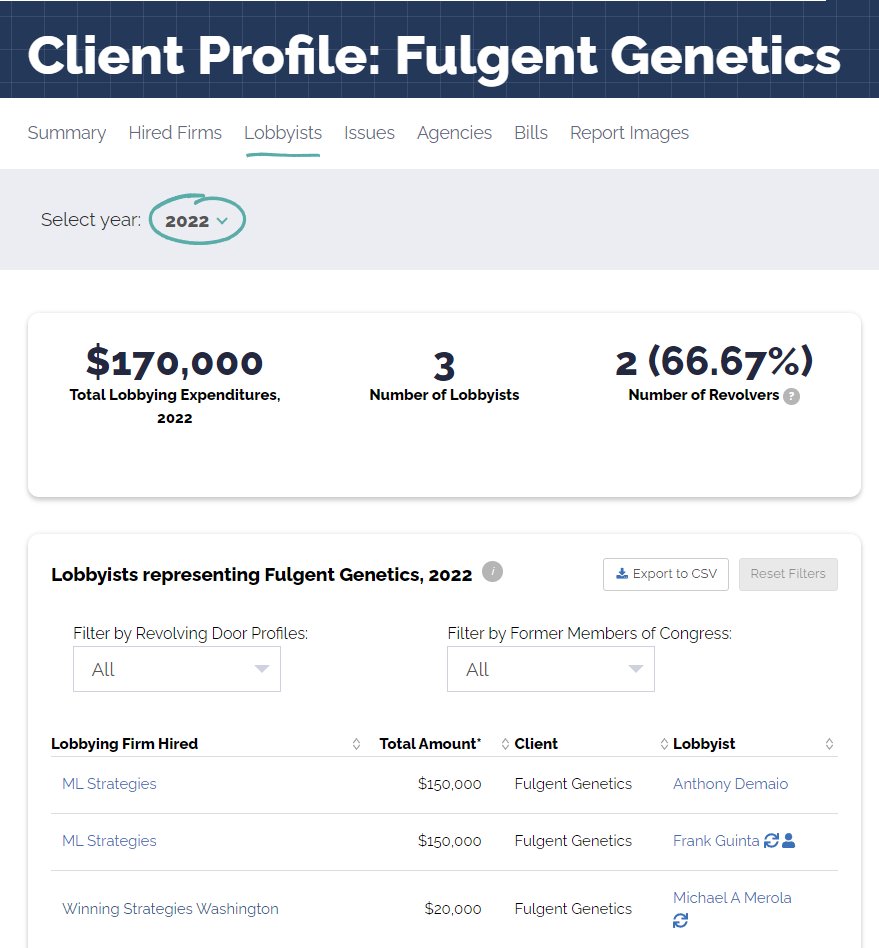Open the Summary tab
The image size is (879, 948).
click(x=66, y=132)
